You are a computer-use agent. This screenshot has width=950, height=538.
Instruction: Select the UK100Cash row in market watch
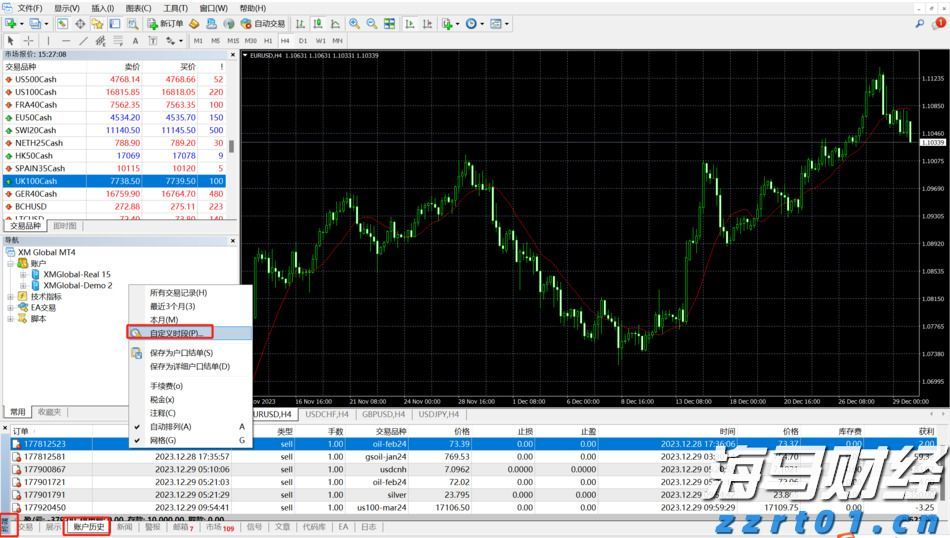click(x=36, y=182)
